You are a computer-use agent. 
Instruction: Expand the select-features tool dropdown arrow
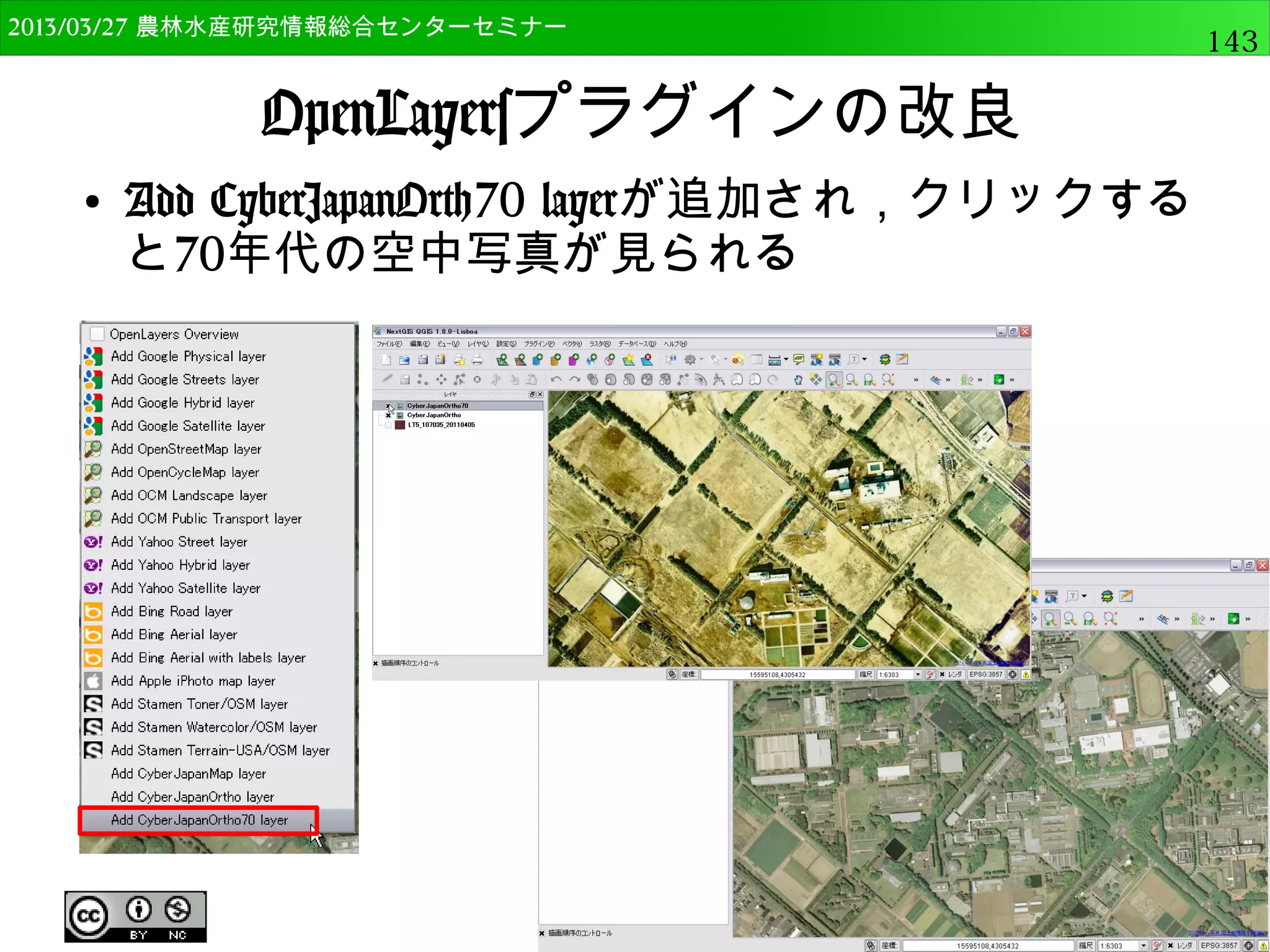point(725,360)
